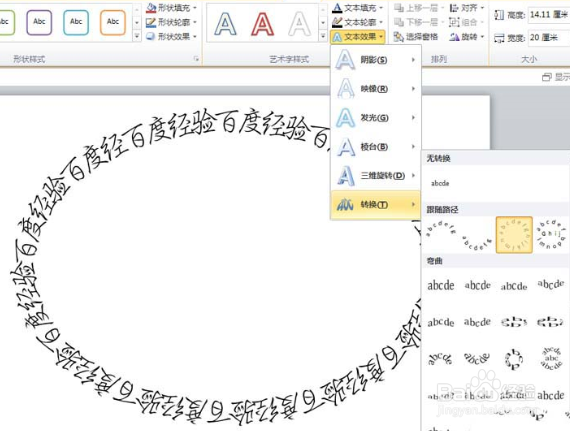Select the upward arch path under 跟随路径
570x431 pixels.
(441, 229)
